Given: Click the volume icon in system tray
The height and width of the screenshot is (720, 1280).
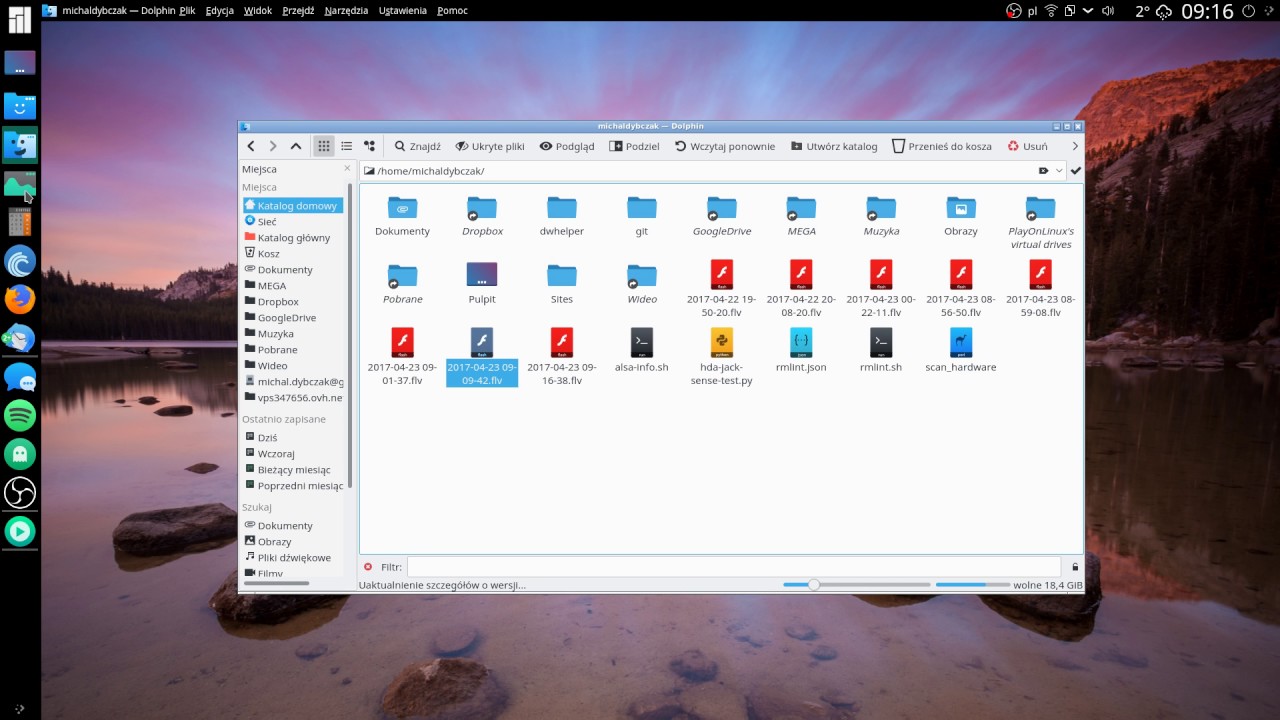Looking at the screenshot, I should tap(1108, 11).
